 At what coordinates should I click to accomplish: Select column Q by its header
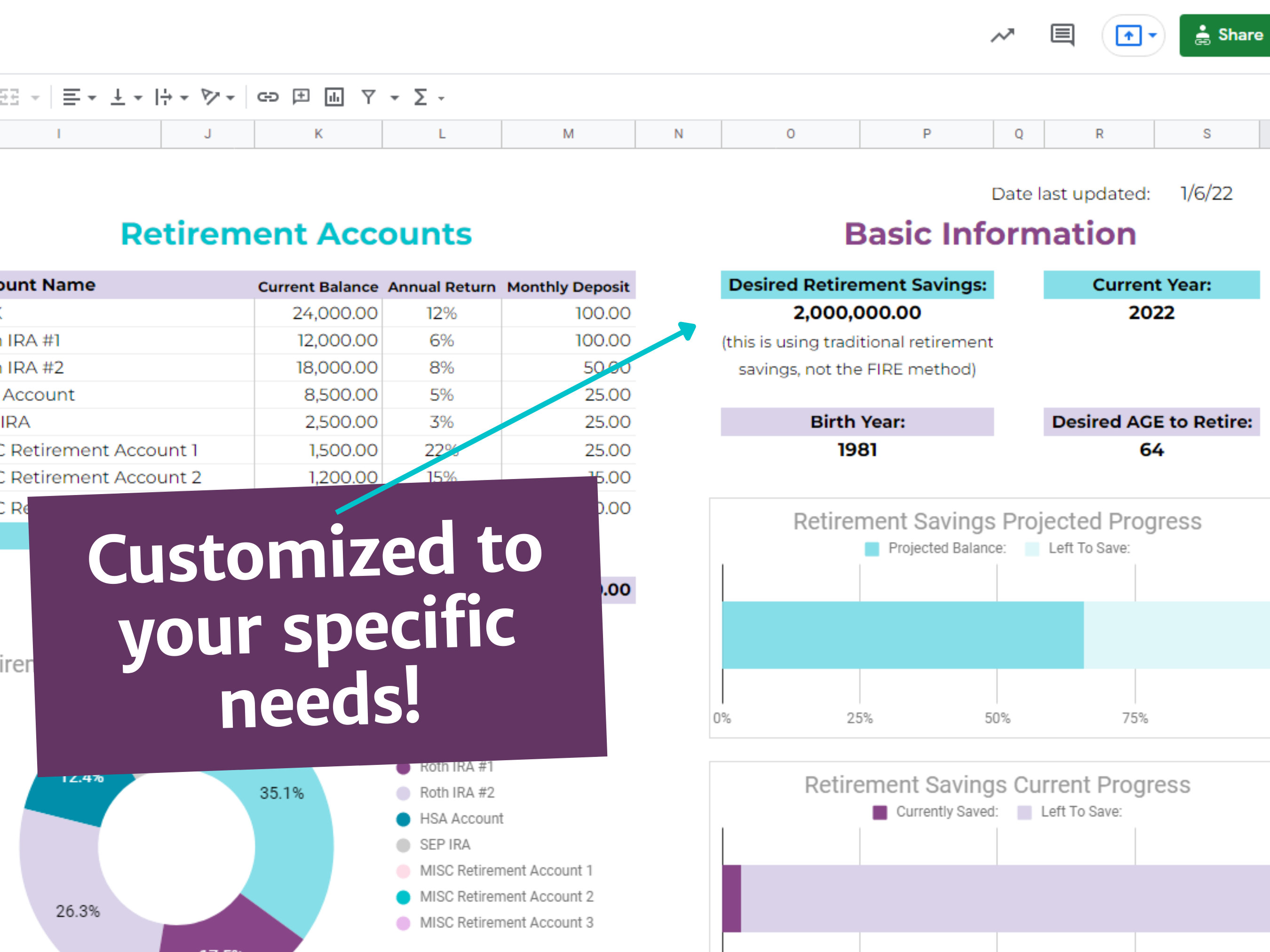[1018, 134]
